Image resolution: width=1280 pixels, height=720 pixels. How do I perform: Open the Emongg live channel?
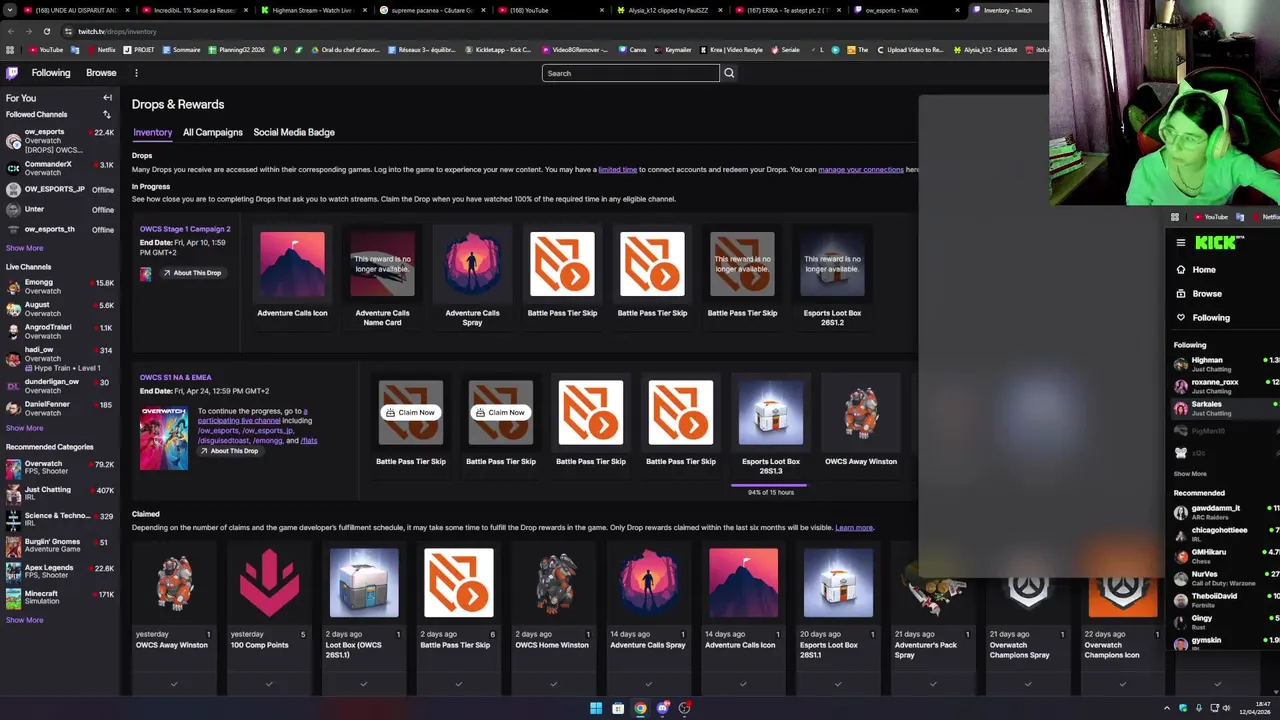pos(60,287)
